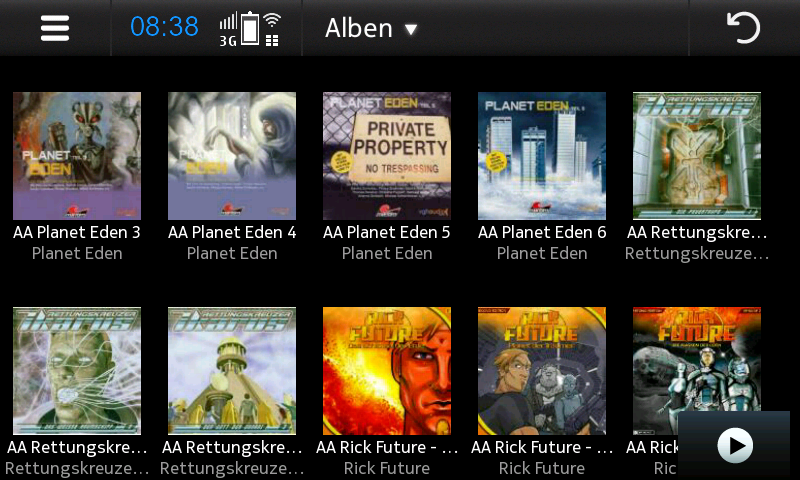The image size is (800, 480).
Task: Open the hamburger menu icon
Action: (55, 28)
